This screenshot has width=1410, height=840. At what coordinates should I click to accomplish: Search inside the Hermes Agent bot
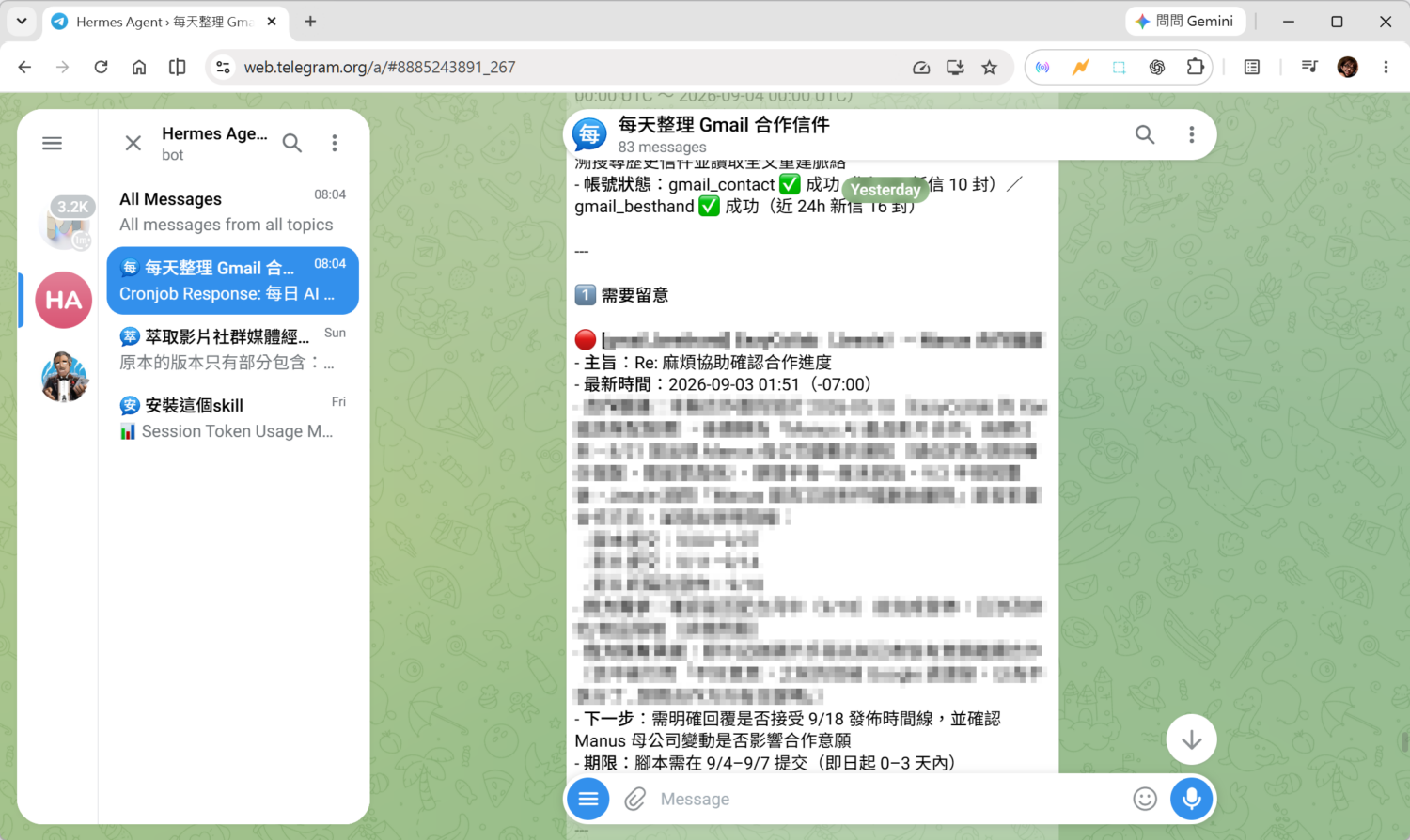coord(292,143)
